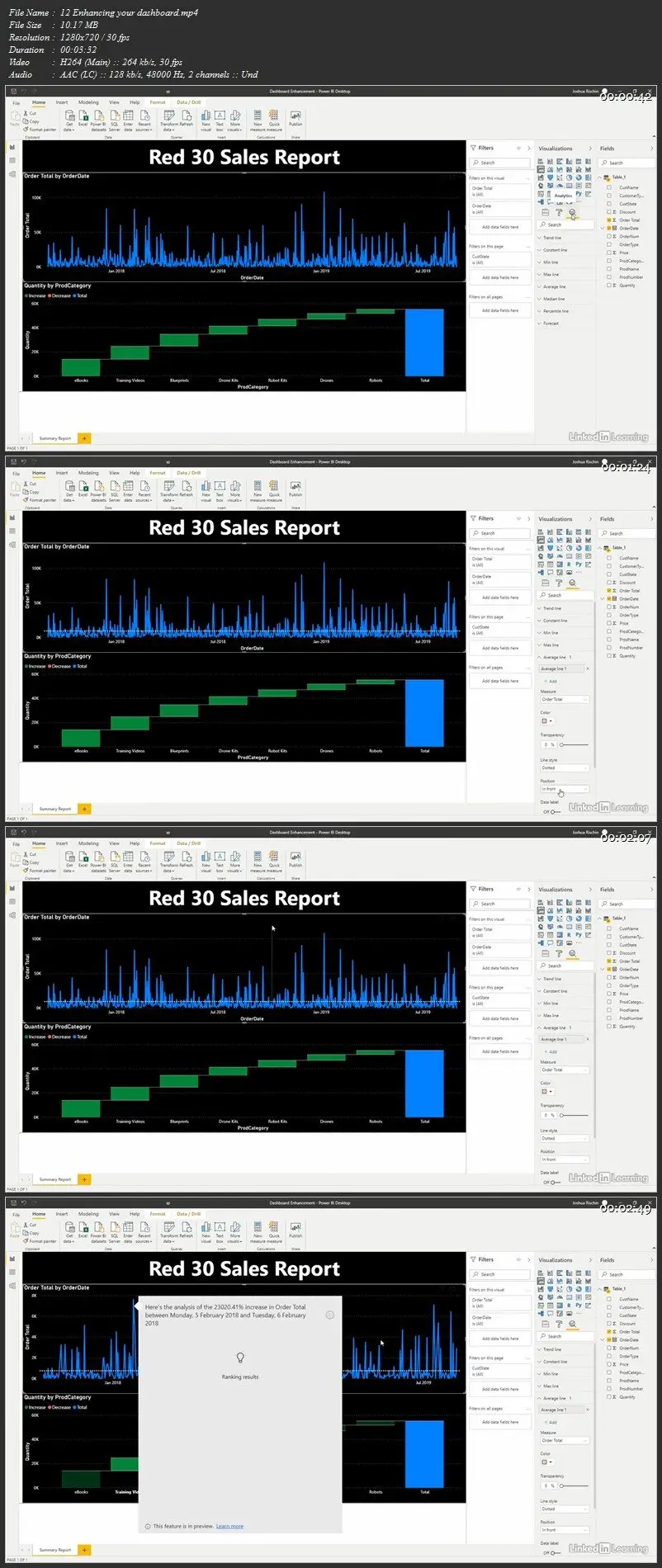Check the Discount field in 00:00:42 frame
This screenshot has height=1568, width=662.
tap(609, 212)
